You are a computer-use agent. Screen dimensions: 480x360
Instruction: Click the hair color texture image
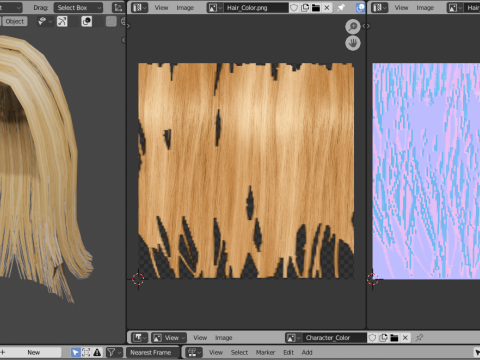pyautogui.click(x=246, y=170)
